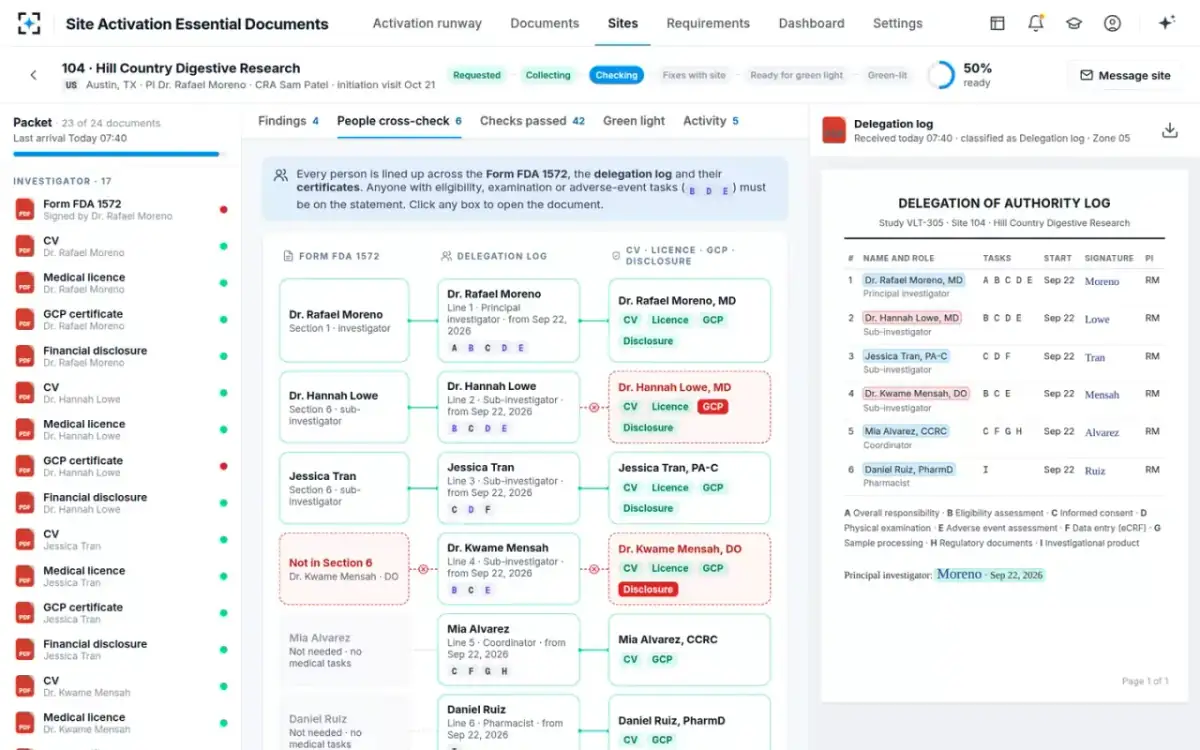Click the packet progress bar
The height and width of the screenshot is (750, 1200).
120,154
